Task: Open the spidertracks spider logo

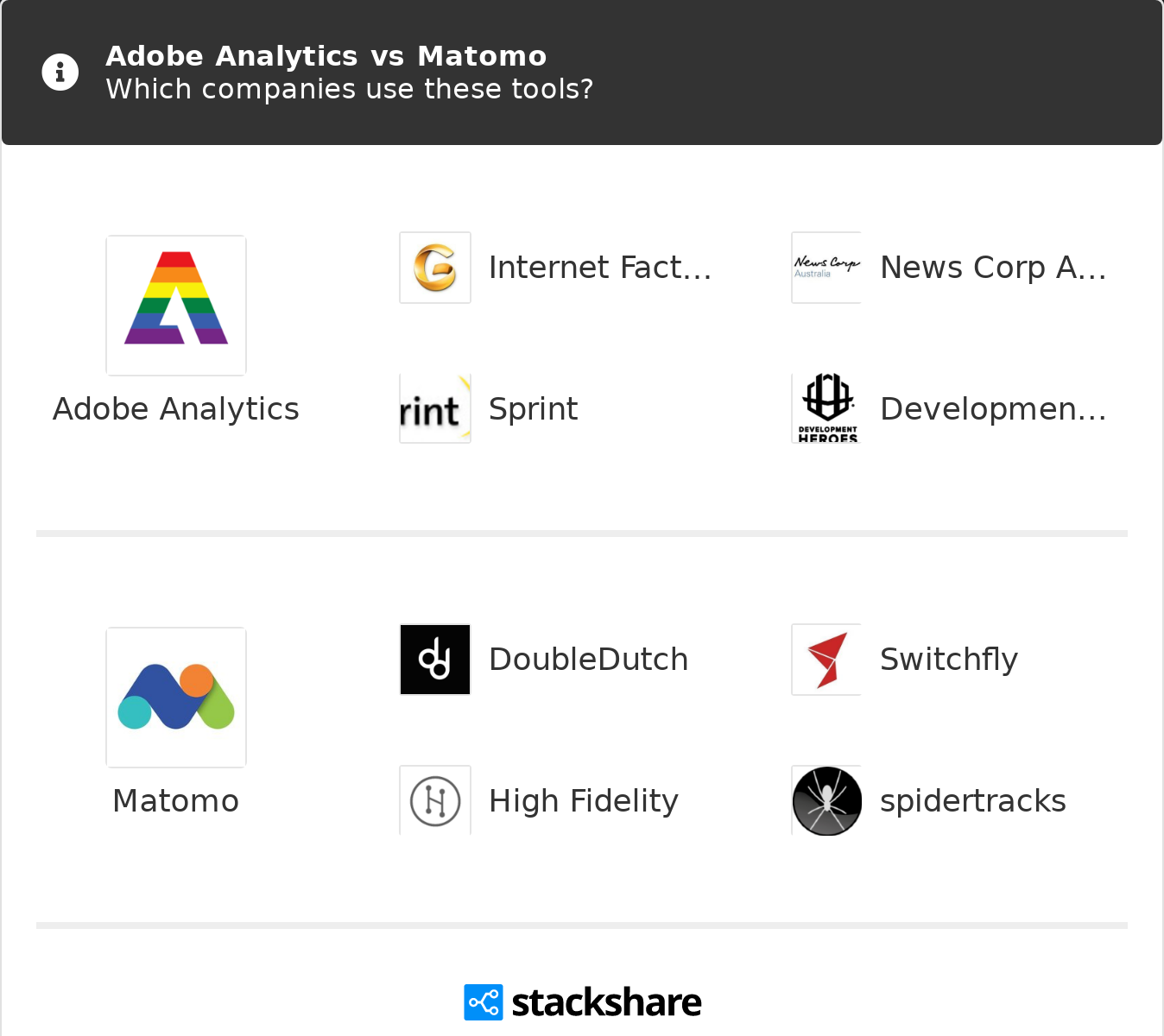Action: coord(826,801)
